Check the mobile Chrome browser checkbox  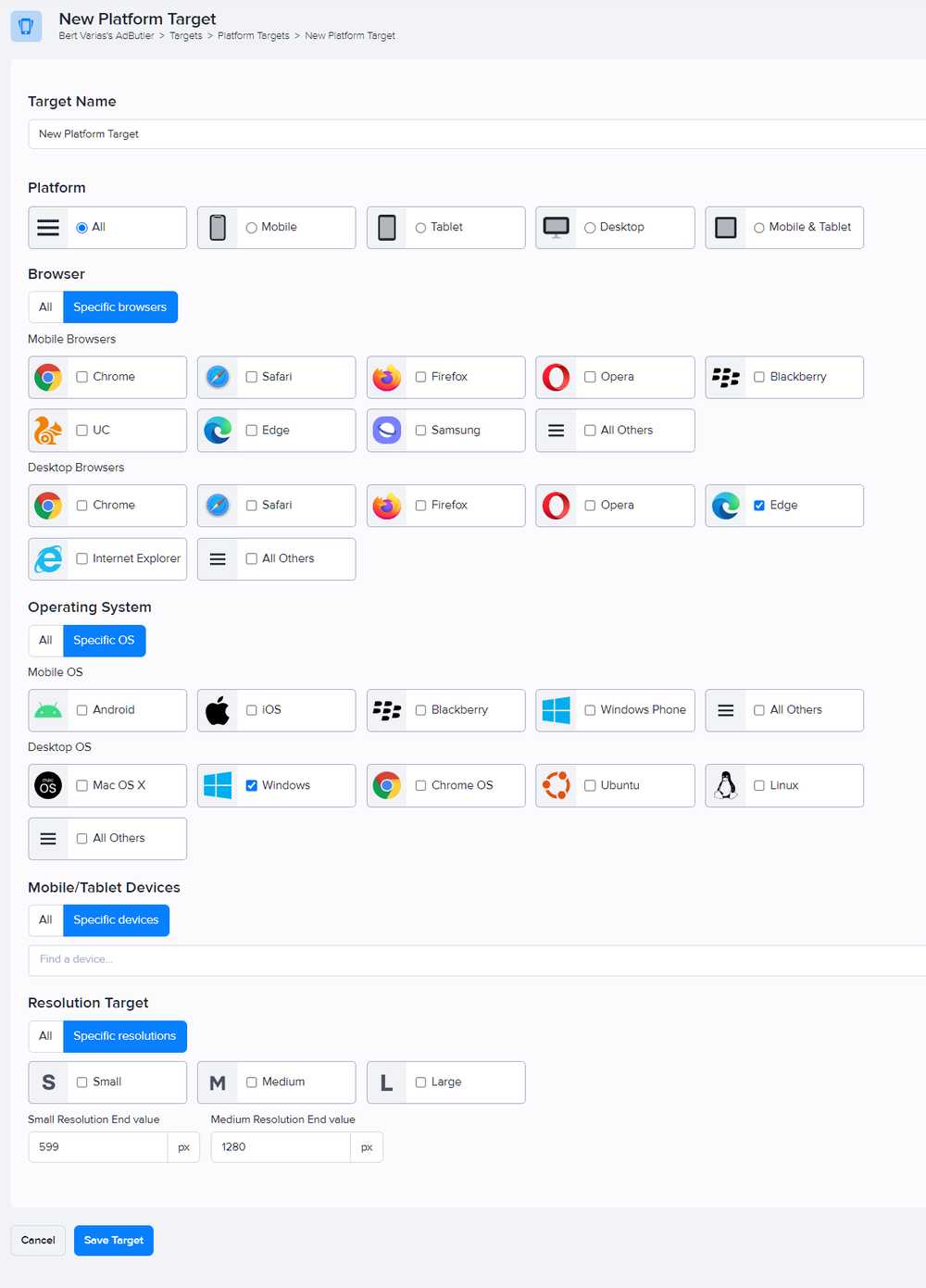pos(82,377)
